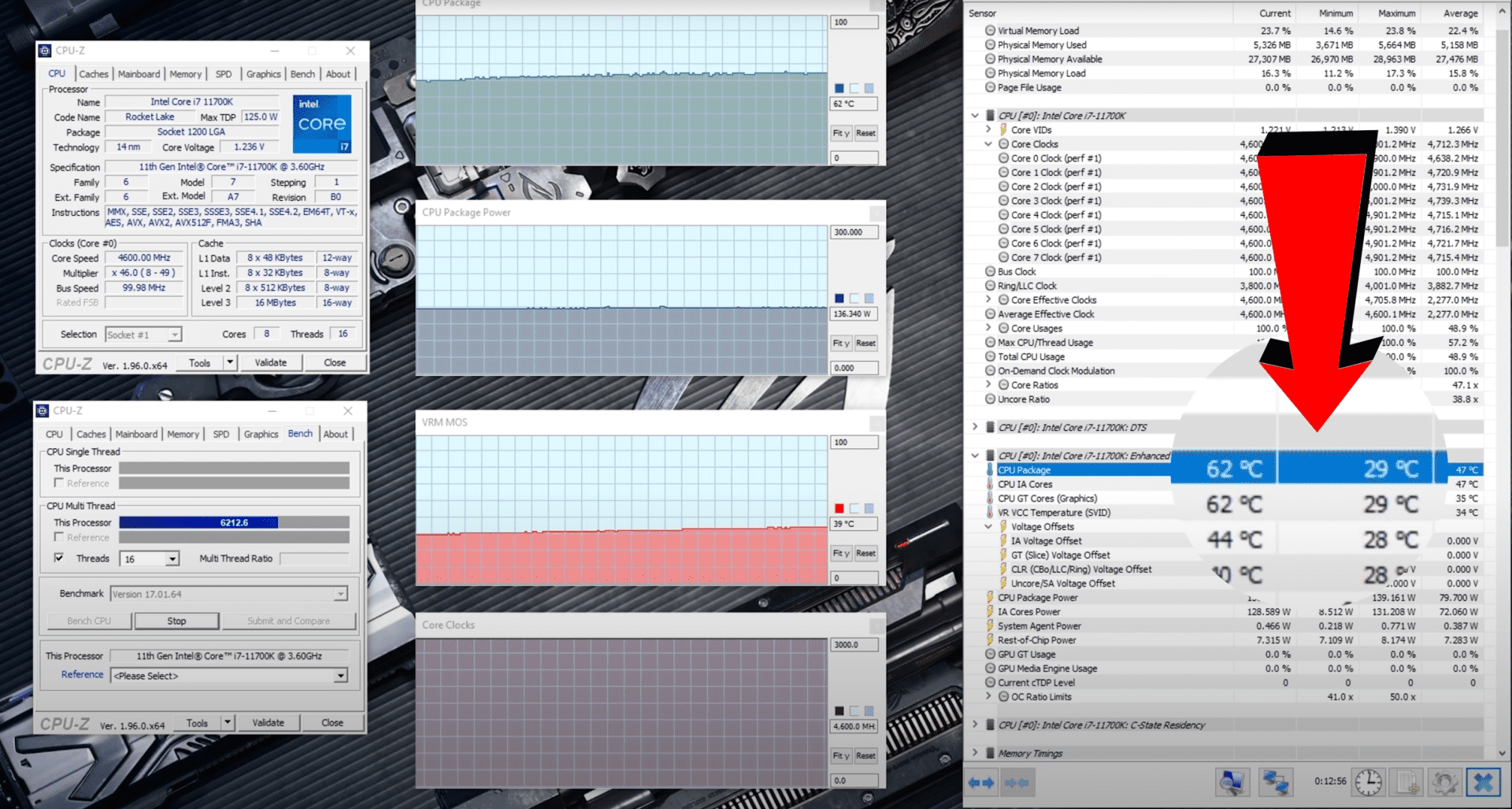1512x809 pixels.
Task: Click the remote network monitors icon
Action: click(x=1275, y=782)
